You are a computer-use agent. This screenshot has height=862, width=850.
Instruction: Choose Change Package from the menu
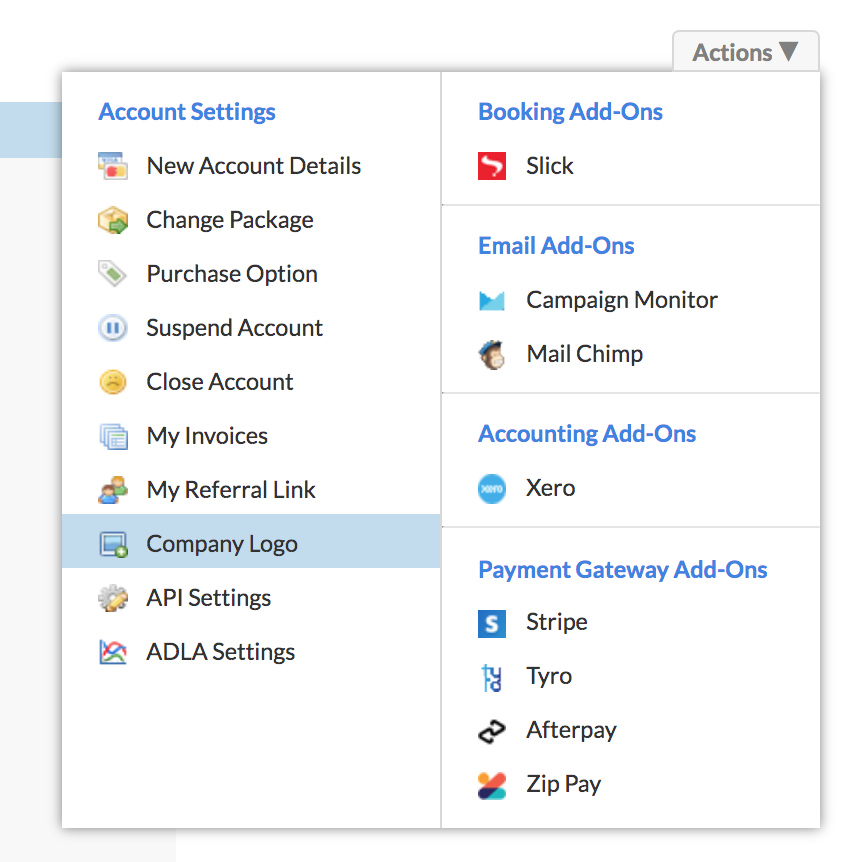coord(251,220)
